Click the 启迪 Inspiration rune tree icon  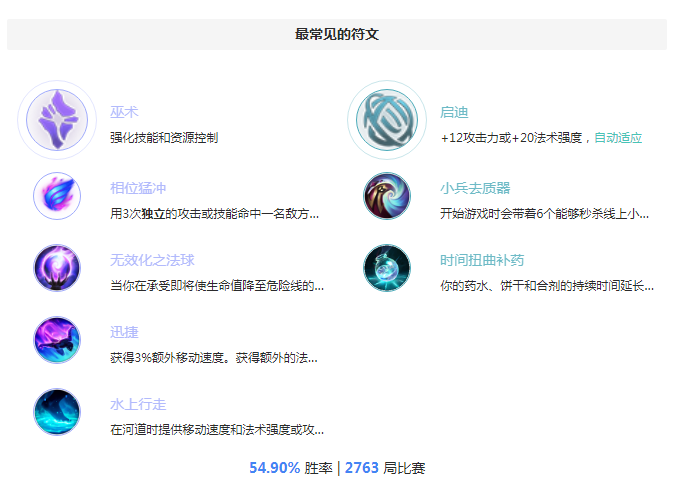(x=387, y=120)
